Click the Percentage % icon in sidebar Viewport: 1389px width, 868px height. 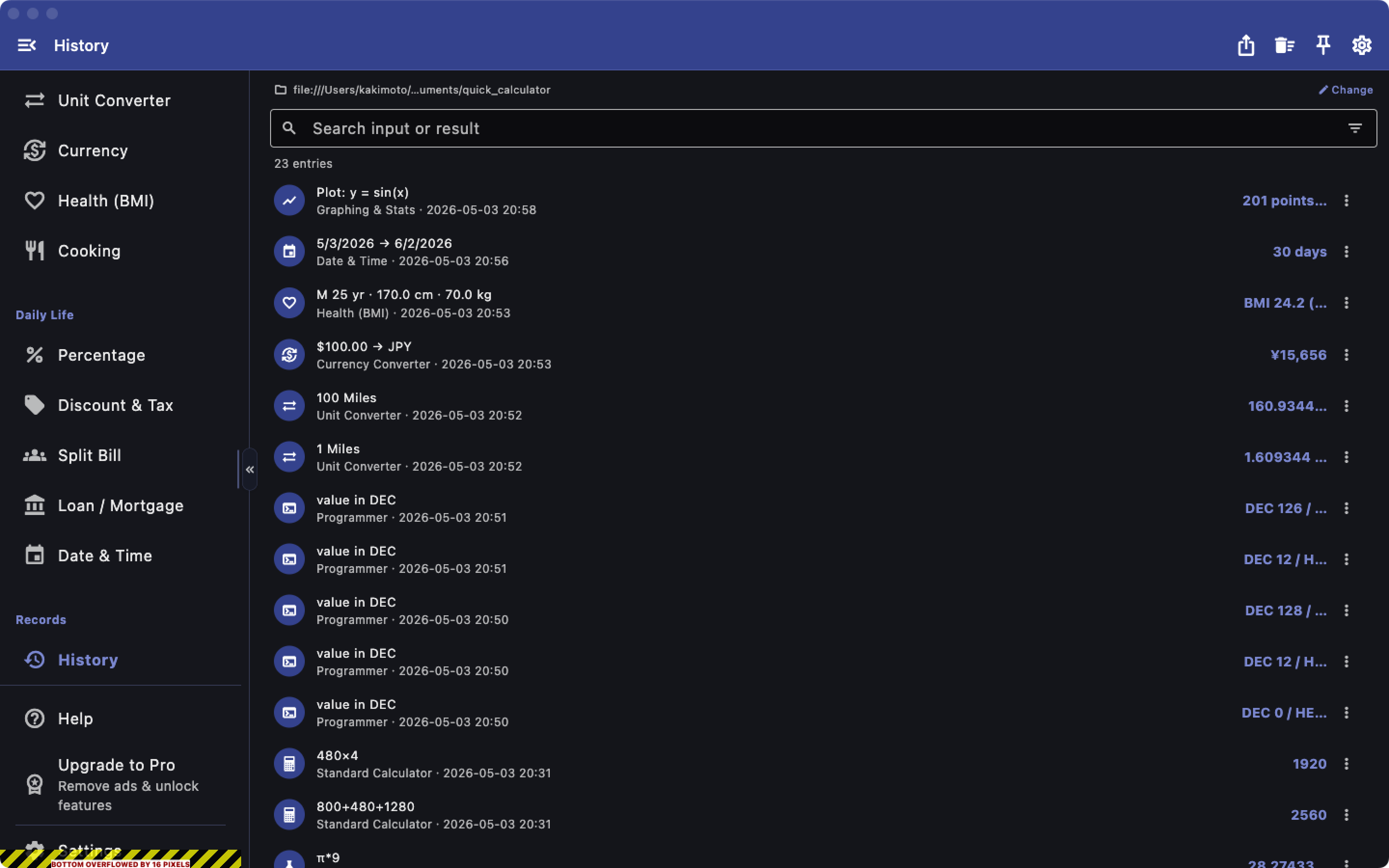pos(34,355)
